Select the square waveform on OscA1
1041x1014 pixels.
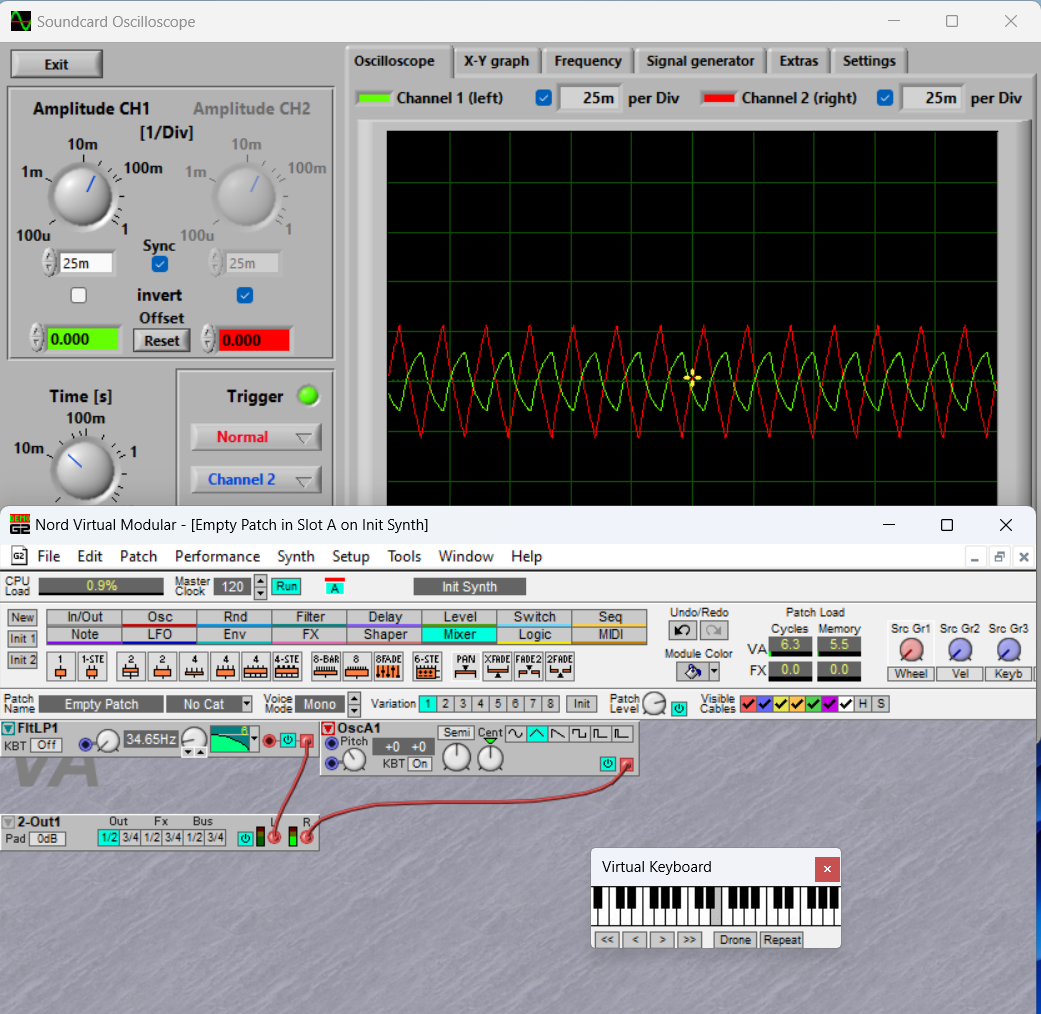pyautogui.click(x=579, y=734)
